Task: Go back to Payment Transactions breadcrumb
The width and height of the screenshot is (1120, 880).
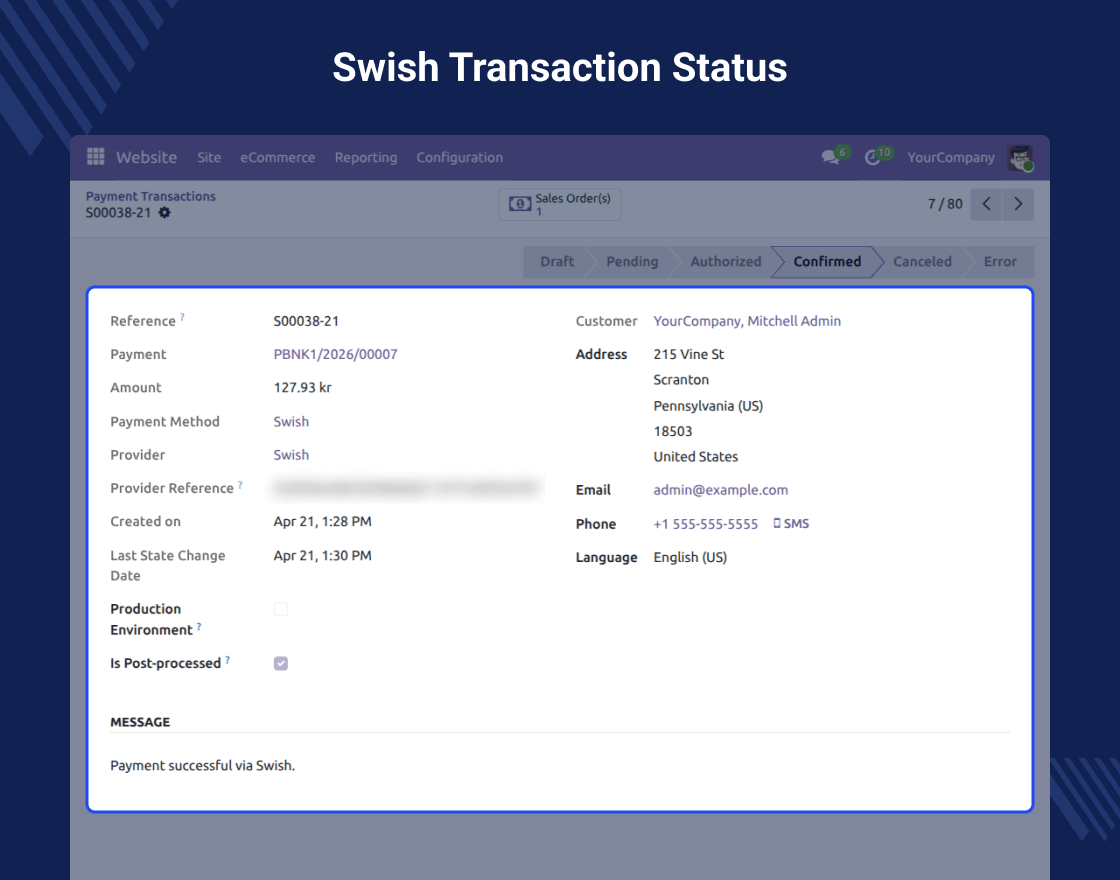Action: (x=151, y=196)
